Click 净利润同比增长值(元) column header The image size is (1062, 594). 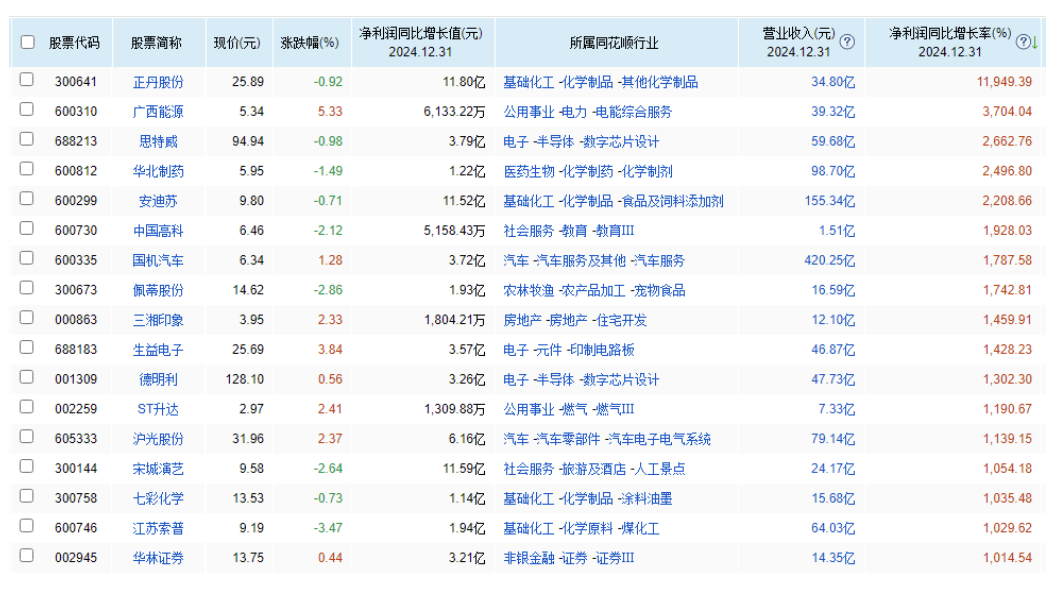[421, 42]
